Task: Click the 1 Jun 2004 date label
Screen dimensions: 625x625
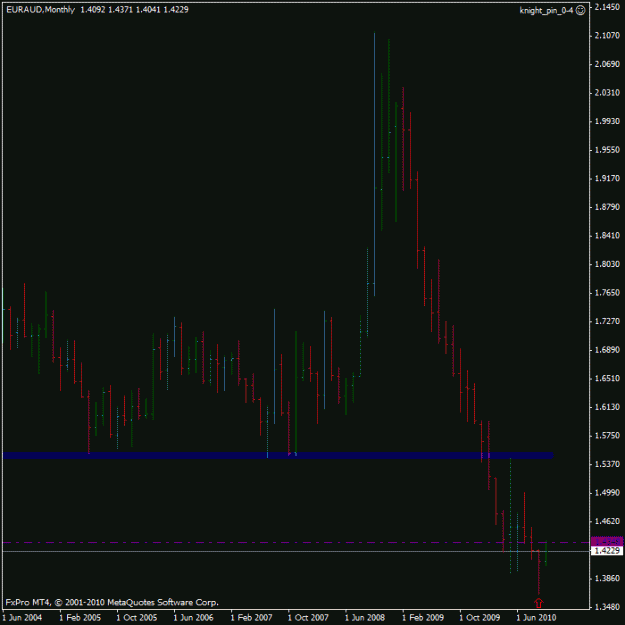Action: pyautogui.click(x=22, y=618)
